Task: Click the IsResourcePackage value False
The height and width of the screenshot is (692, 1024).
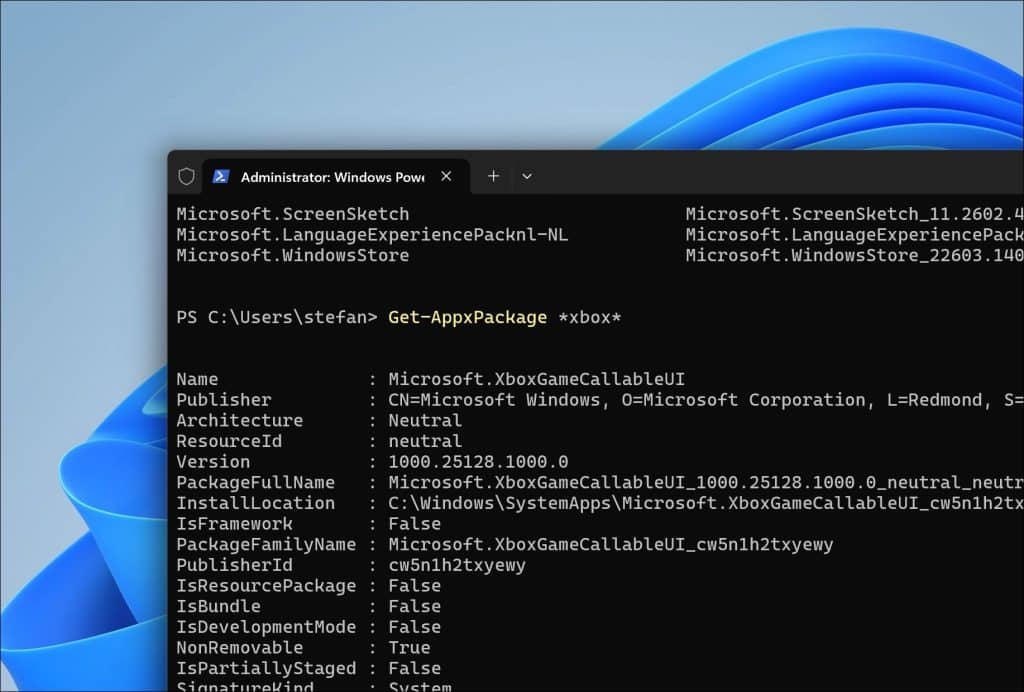Action: click(415, 586)
